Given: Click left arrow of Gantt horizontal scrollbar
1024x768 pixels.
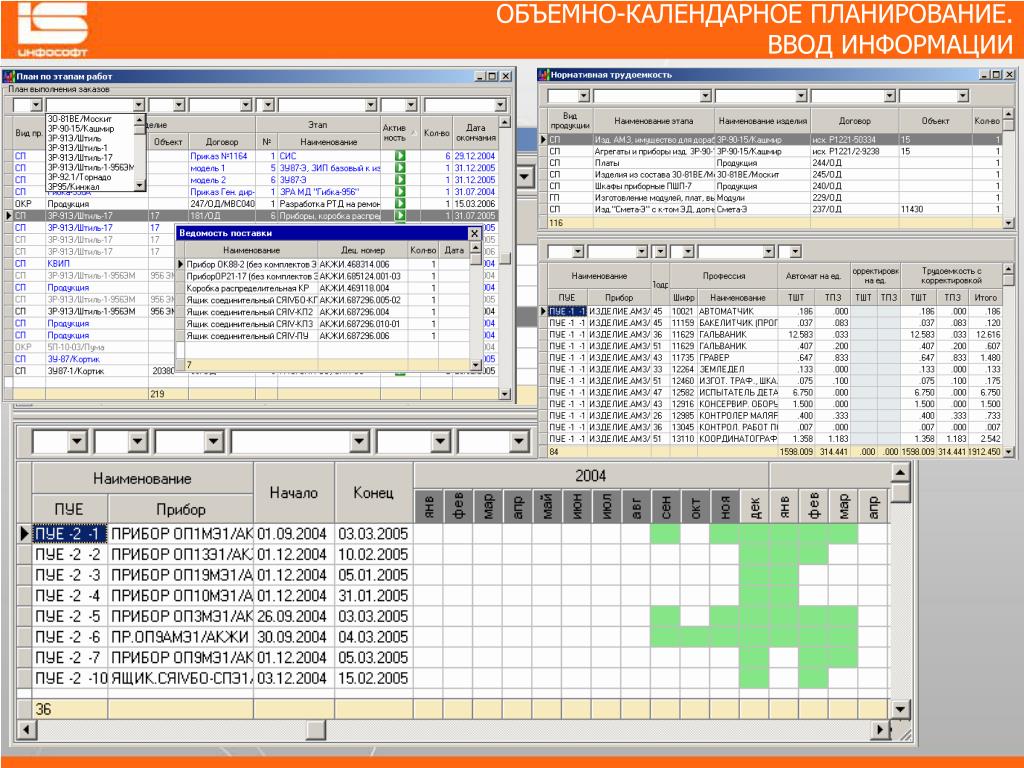Looking at the screenshot, I should click(26, 729).
